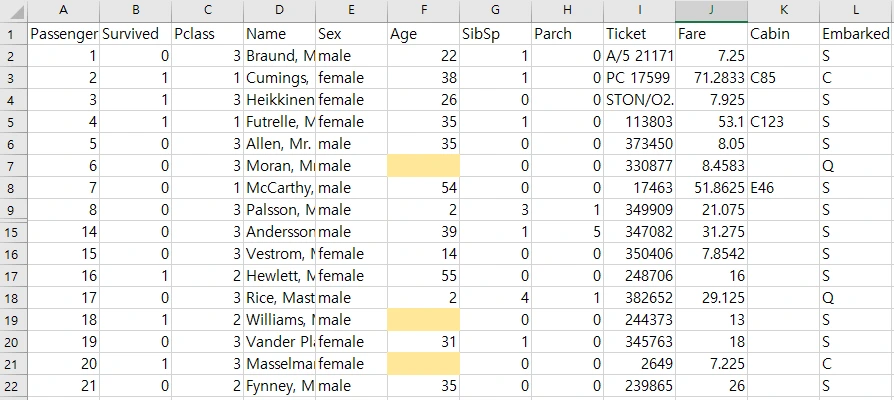Click the Embarked header cell
Viewport: 894px width, 400px height.
pos(856,33)
